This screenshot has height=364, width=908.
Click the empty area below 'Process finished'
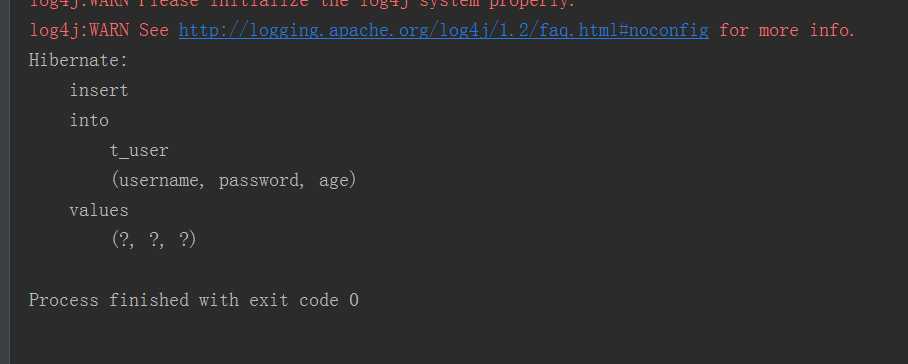point(457,339)
